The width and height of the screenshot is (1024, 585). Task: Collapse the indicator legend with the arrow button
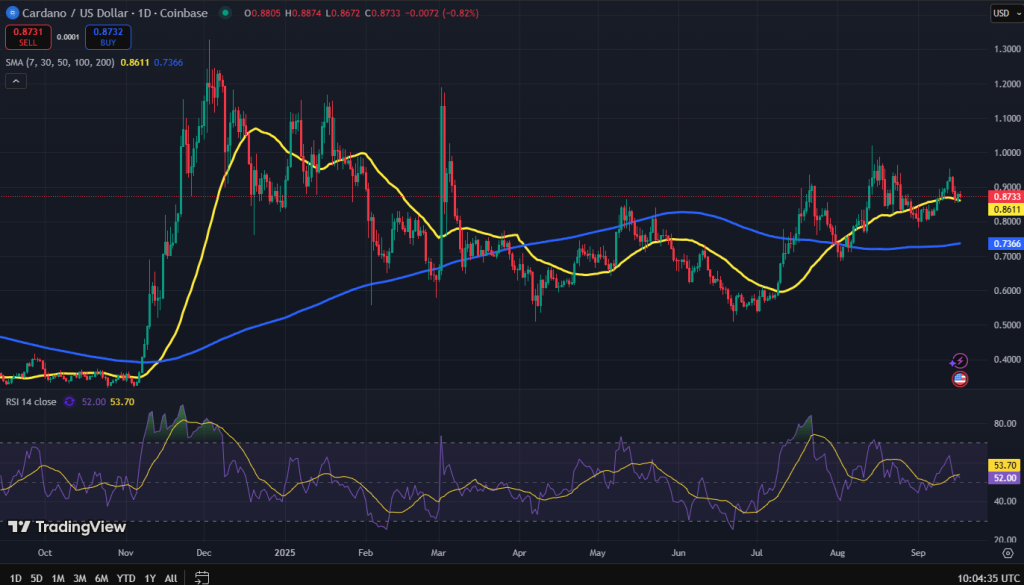(15, 80)
